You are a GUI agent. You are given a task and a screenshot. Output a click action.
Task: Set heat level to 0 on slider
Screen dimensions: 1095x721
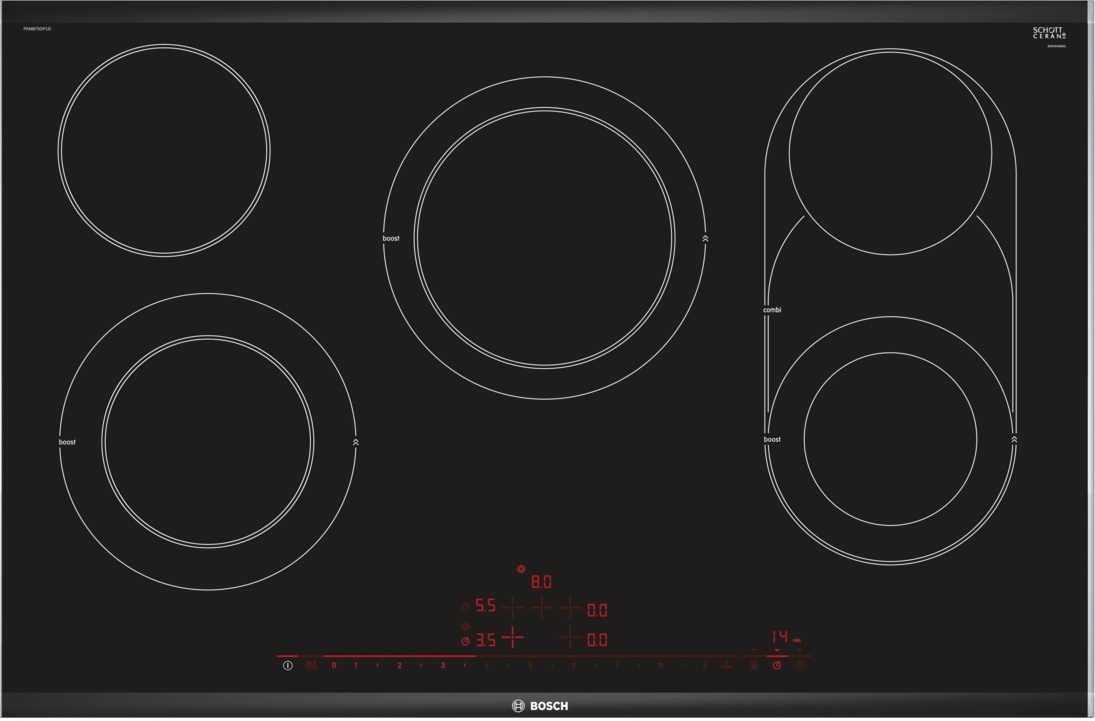[x=334, y=667]
